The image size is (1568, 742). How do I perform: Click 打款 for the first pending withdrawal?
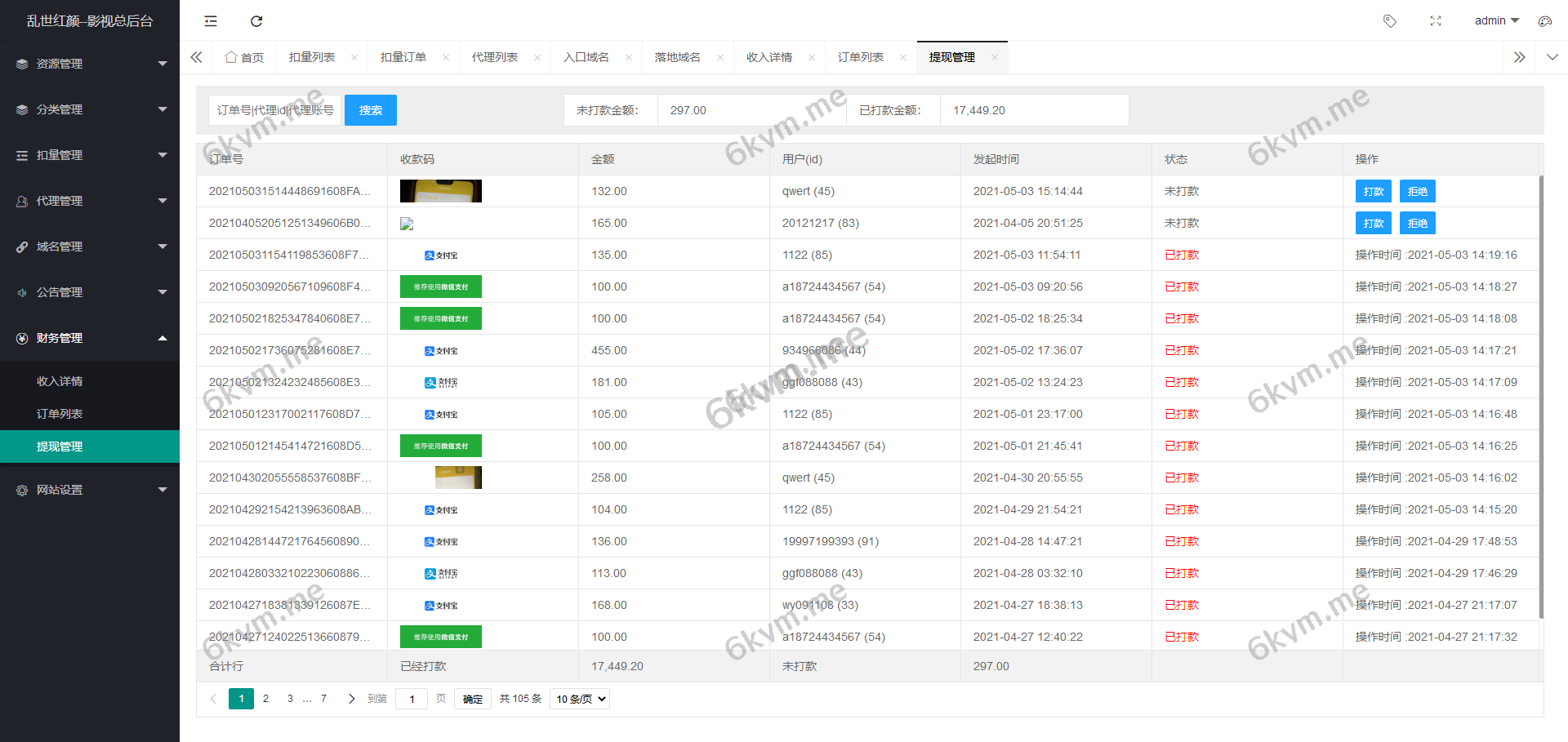1373,190
